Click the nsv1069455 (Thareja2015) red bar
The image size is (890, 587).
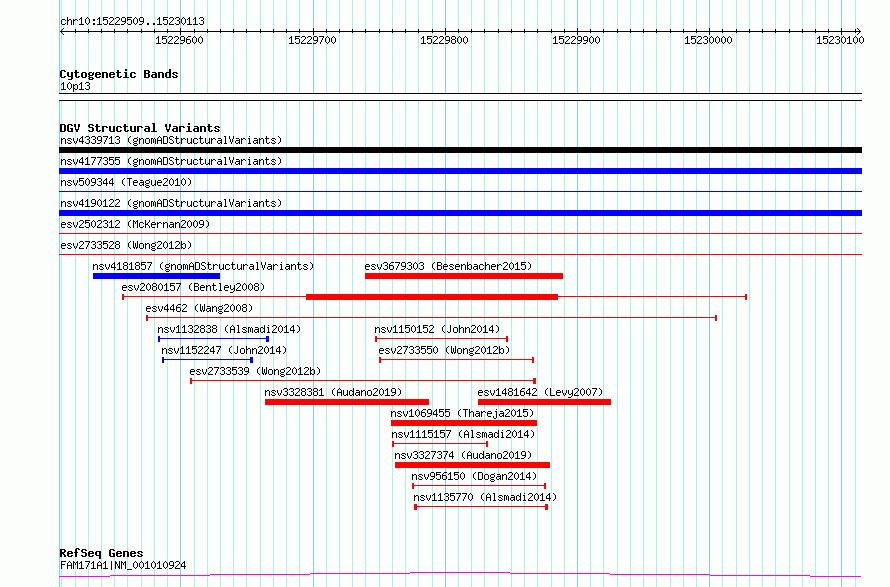(x=464, y=423)
